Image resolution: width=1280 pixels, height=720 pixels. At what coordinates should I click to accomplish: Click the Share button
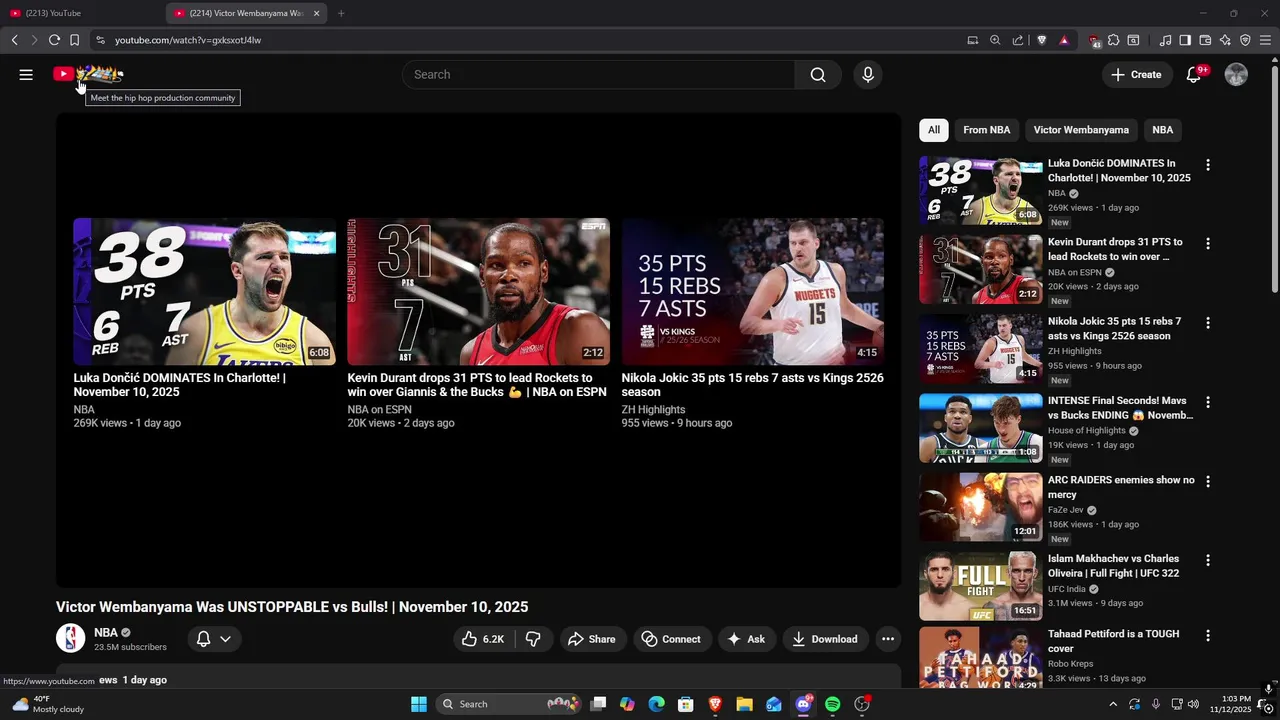pos(591,639)
